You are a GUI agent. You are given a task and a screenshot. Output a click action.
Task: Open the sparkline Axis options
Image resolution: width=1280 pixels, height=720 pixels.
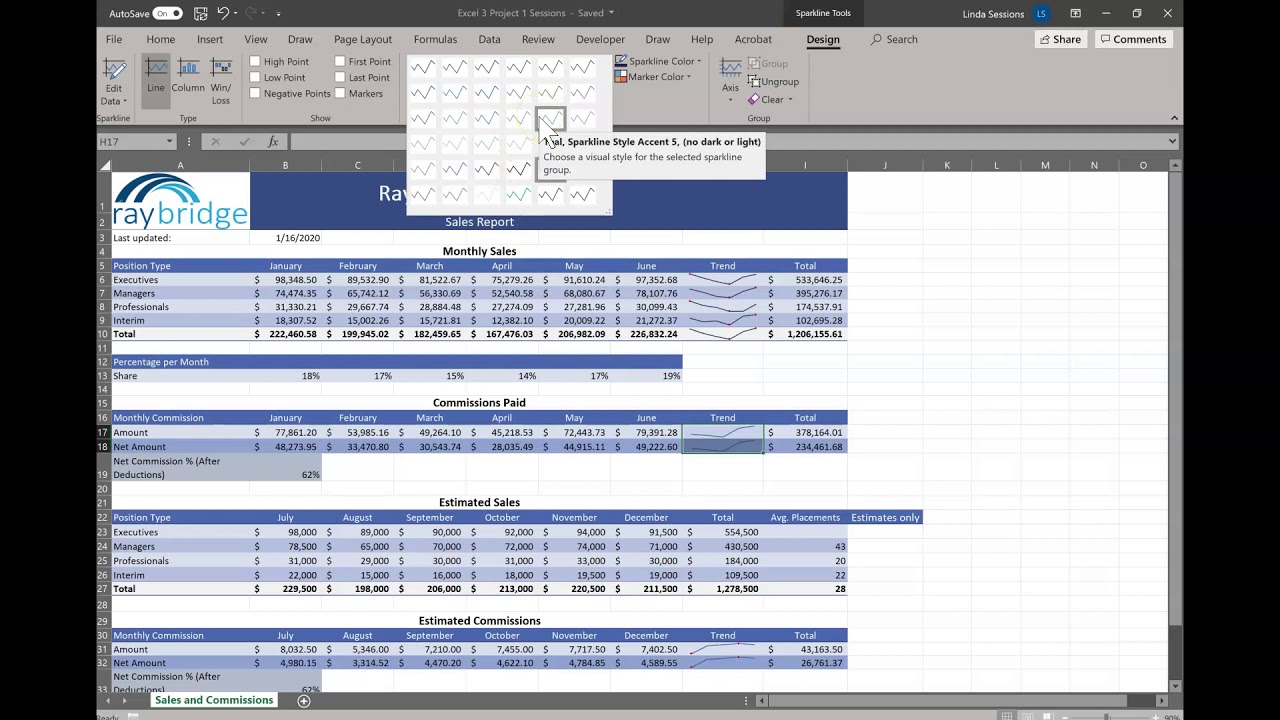pyautogui.click(x=731, y=80)
